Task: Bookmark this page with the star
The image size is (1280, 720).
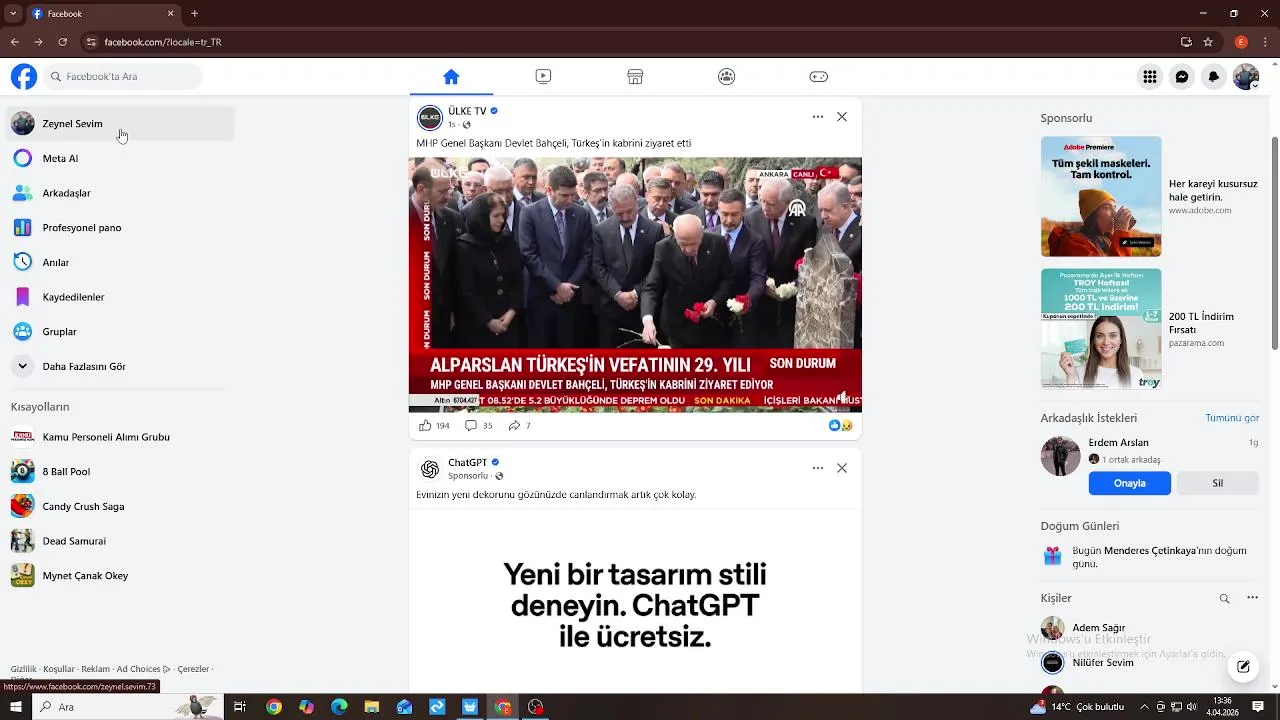Action: 1208,42
